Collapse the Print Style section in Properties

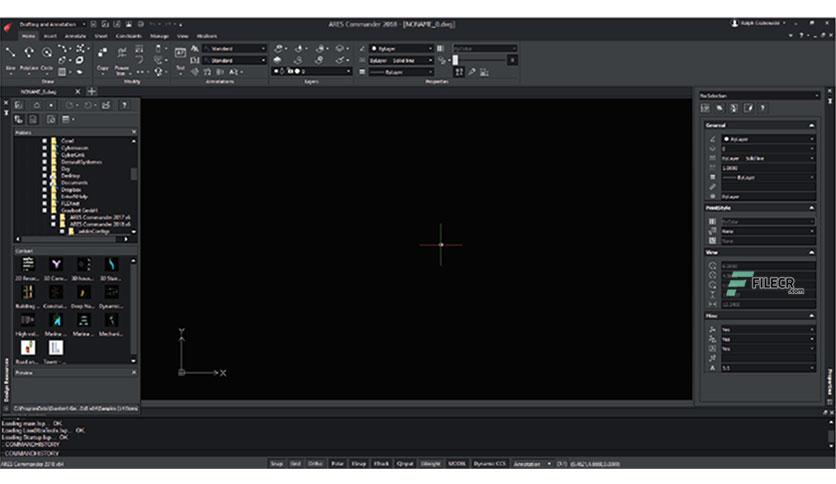811,208
